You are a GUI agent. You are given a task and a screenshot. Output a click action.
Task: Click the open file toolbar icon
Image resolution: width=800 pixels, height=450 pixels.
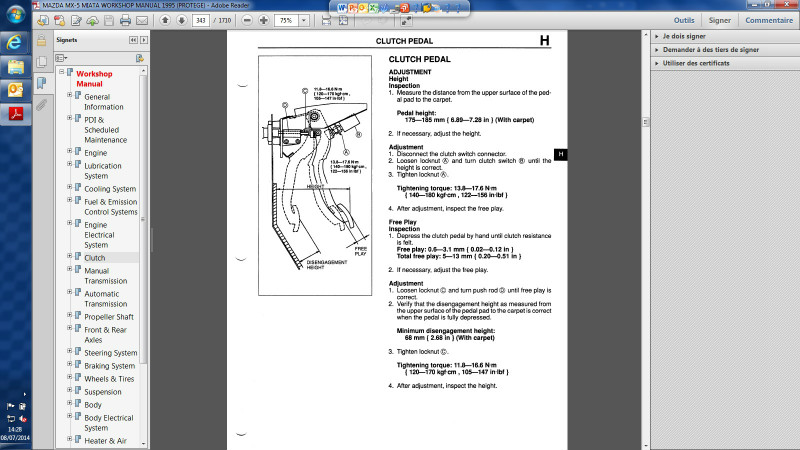[43, 20]
